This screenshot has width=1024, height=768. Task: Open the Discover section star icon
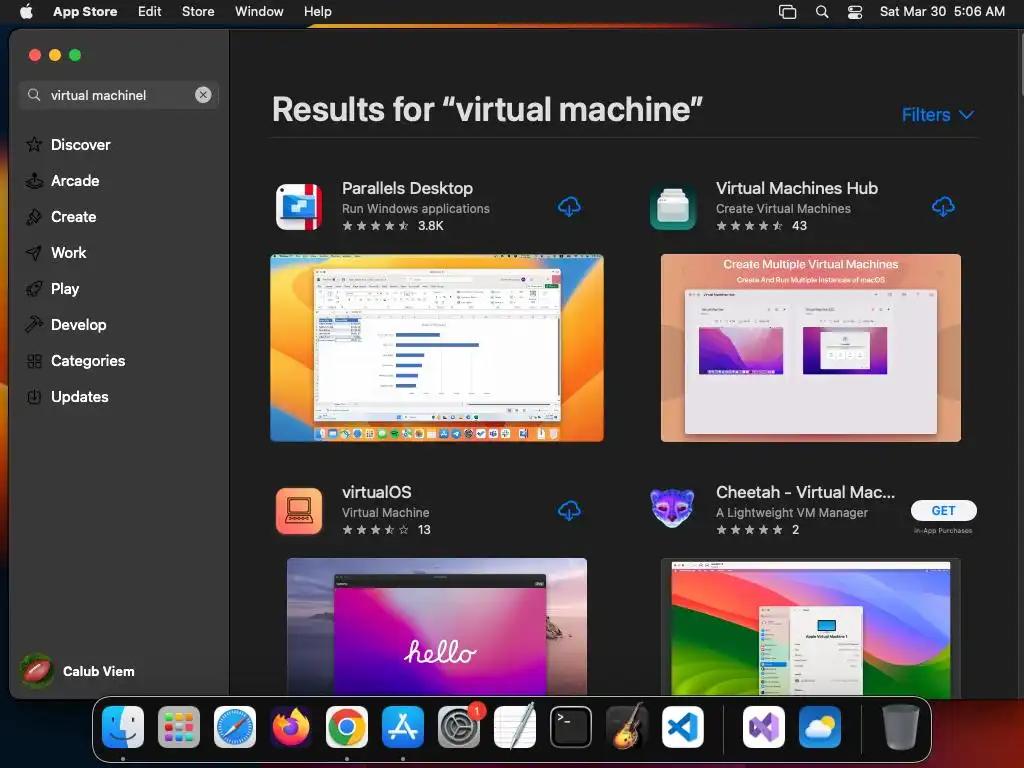pyautogui.click(x=34, y=144)
